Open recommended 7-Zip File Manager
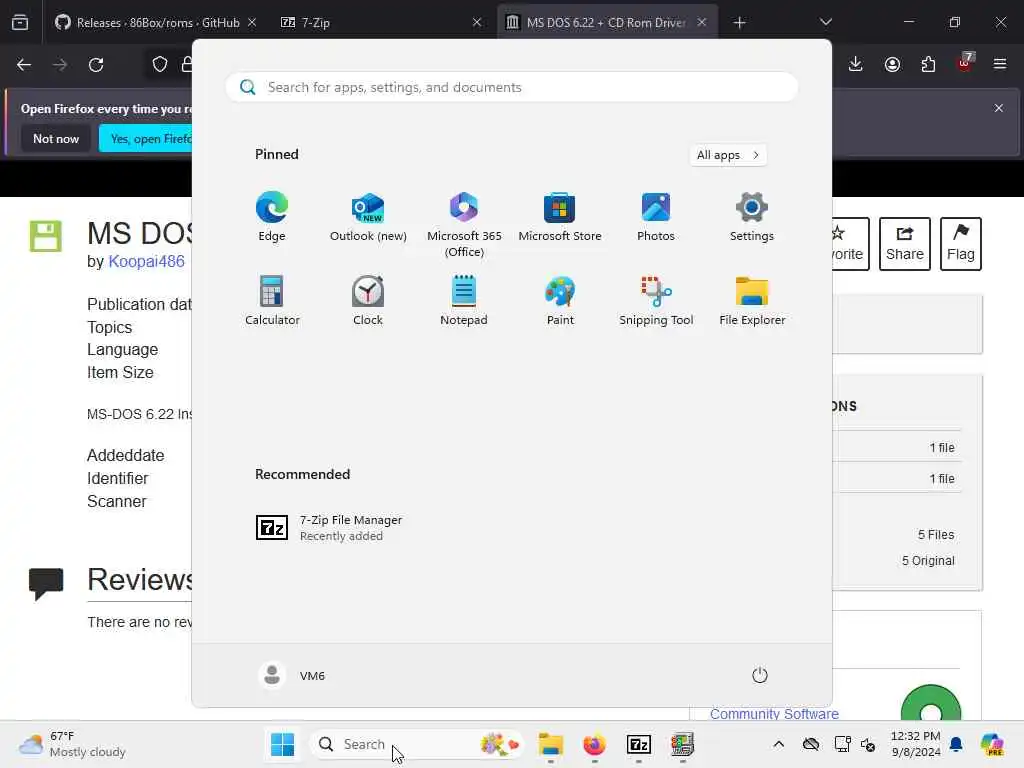Image resolution: width=1024 pixels, height=768 pixels. tap(330, 527)
